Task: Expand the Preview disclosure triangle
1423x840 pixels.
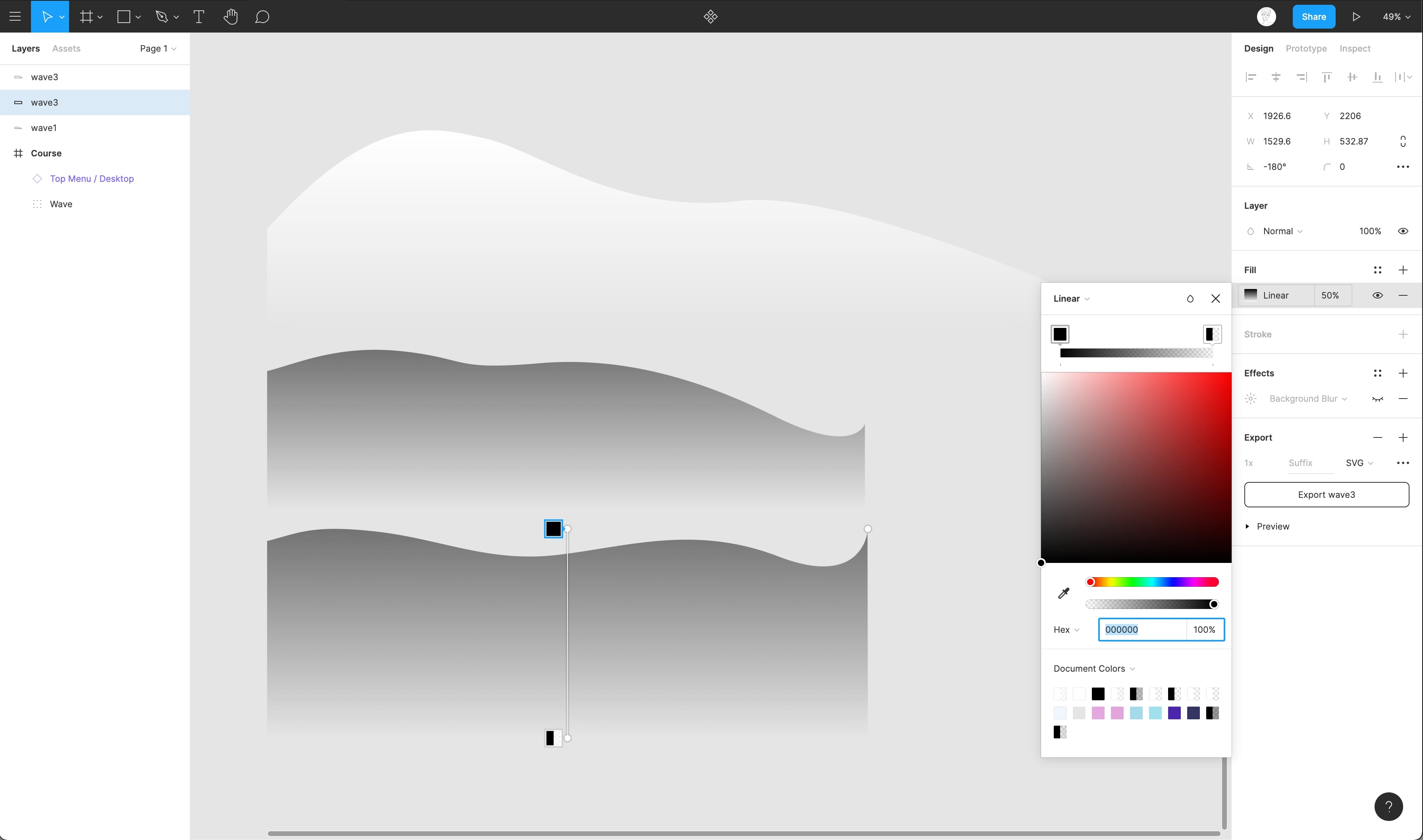Action: [x=1248, y=526]
